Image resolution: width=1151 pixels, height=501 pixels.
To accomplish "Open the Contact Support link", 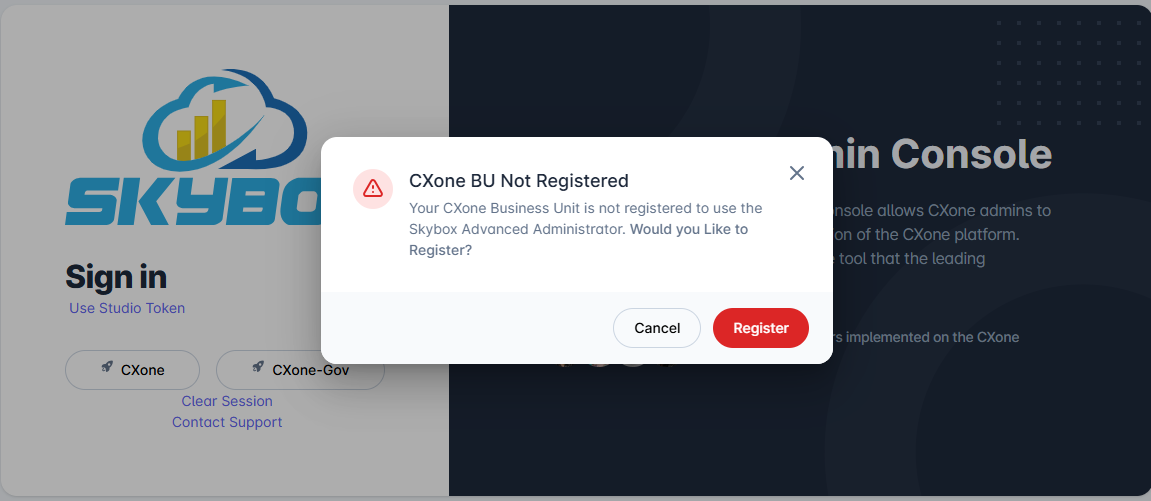I will (x=227, y=422).
